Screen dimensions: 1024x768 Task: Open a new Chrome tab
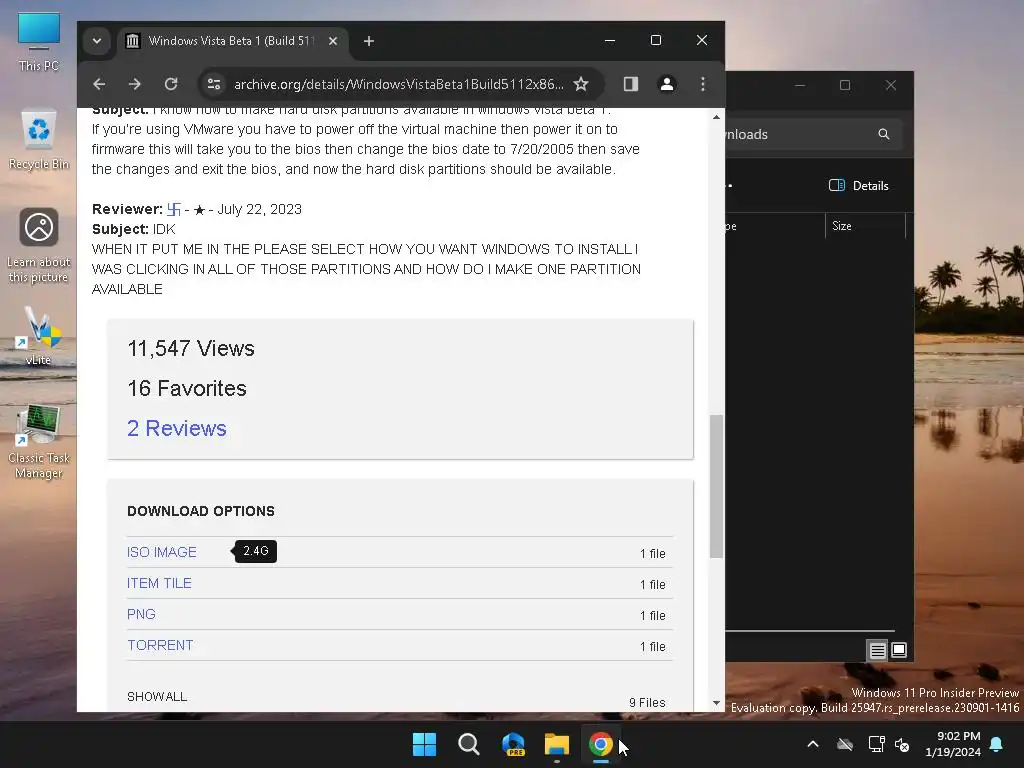[369, 41]
